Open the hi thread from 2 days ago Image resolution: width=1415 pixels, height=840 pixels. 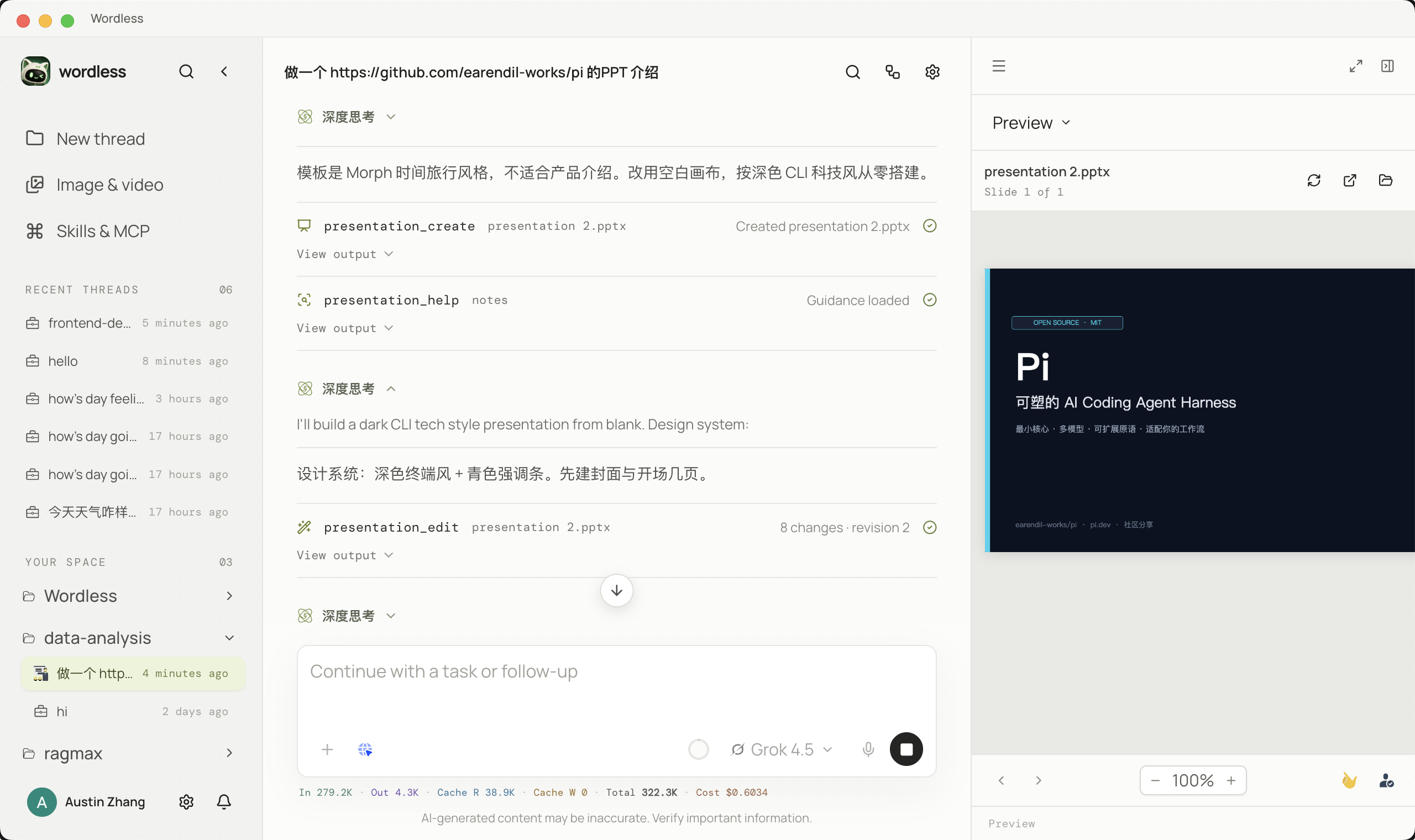[x=133, y=711]
